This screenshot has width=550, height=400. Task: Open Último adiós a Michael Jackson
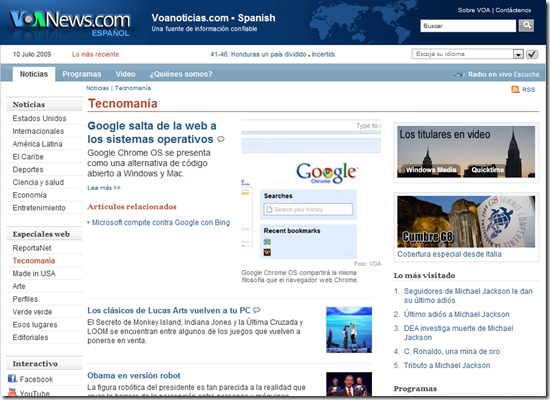click(x=456, y=314)
